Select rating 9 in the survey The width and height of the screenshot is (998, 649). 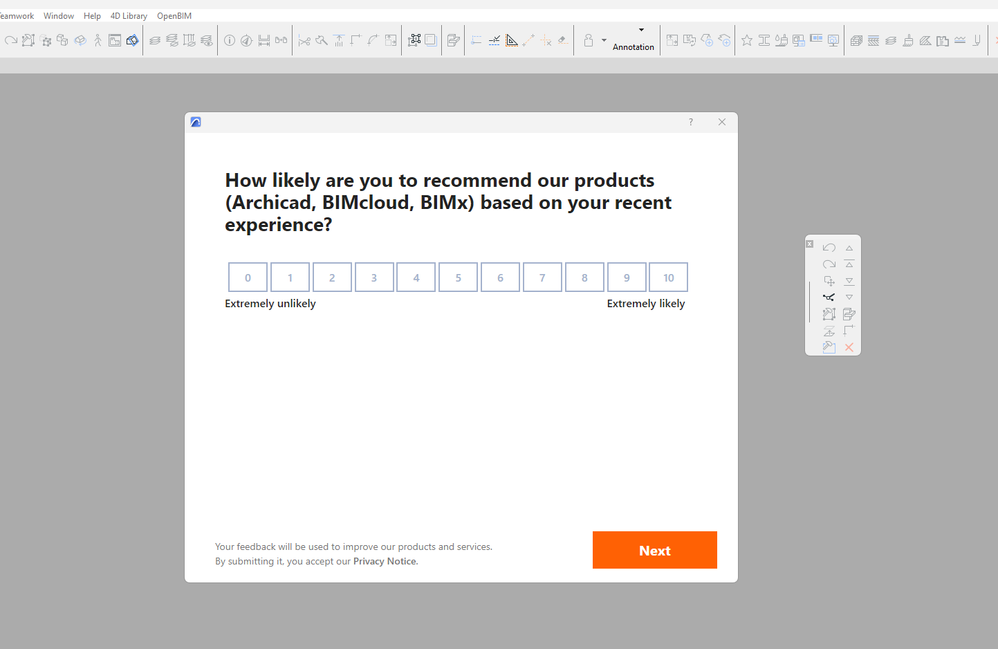coord(626,277)
